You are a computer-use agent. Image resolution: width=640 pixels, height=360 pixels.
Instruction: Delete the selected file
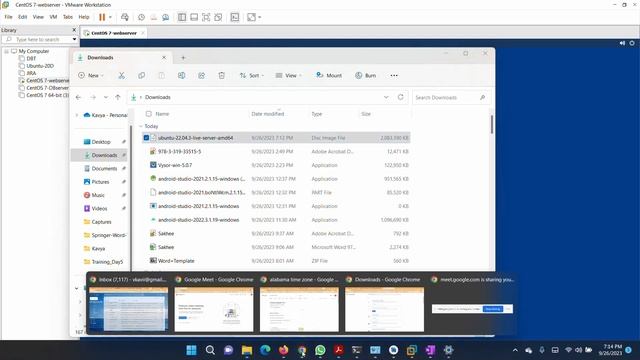coord(222,76)
